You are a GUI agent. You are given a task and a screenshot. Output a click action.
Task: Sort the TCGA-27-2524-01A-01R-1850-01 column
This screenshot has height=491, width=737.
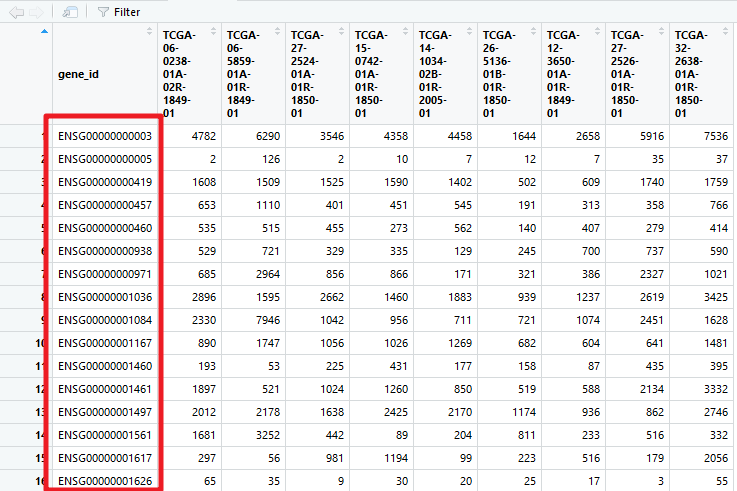(x=341, y=31)
